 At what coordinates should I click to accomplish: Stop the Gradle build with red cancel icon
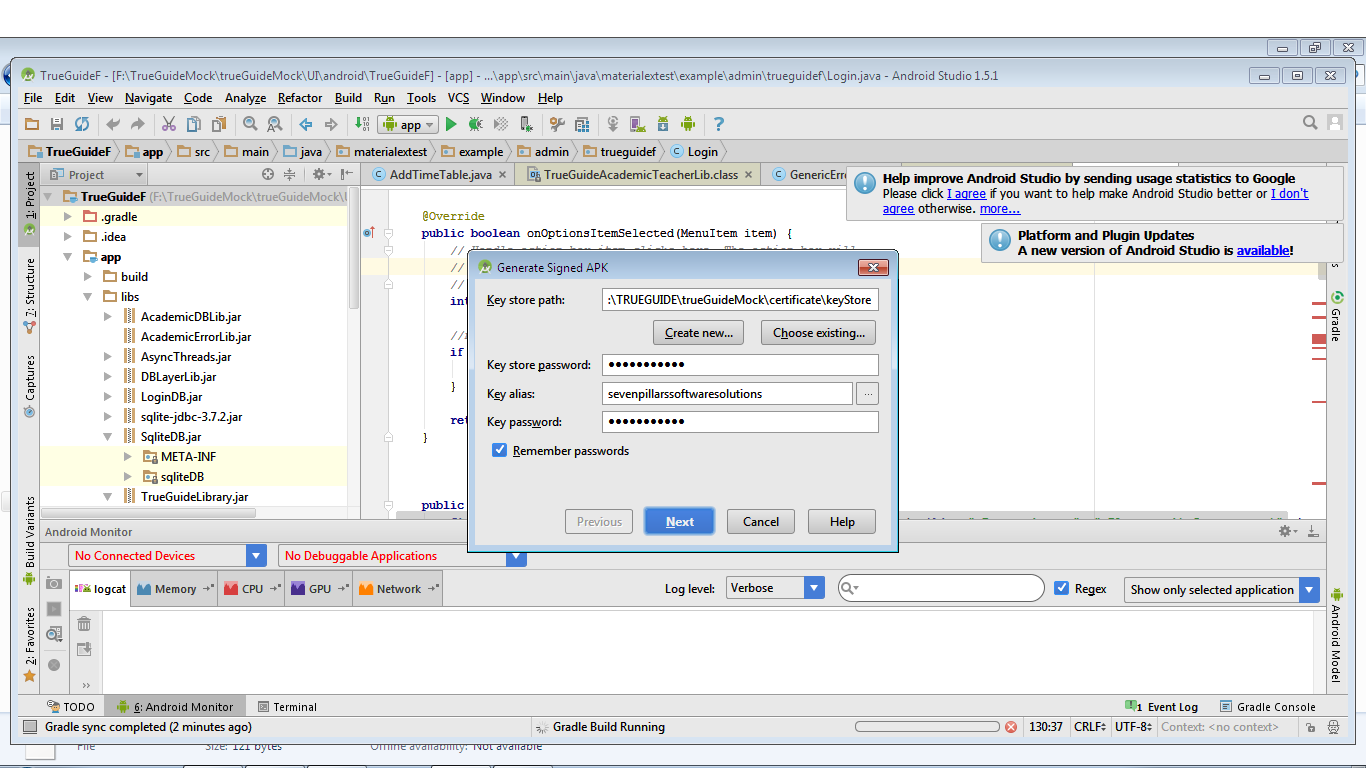tap(1011, 727)
